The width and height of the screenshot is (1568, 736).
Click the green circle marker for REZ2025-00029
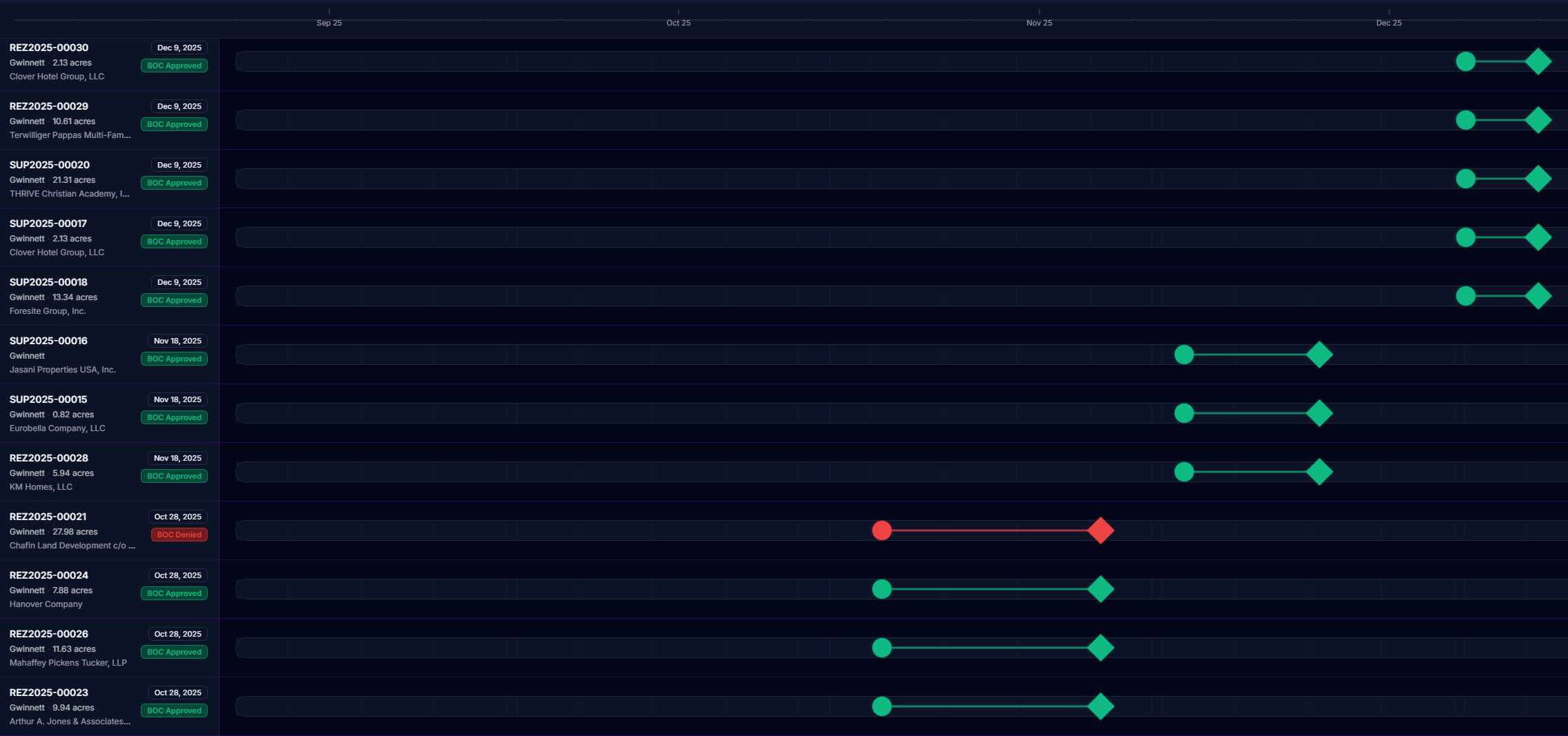1465,120
